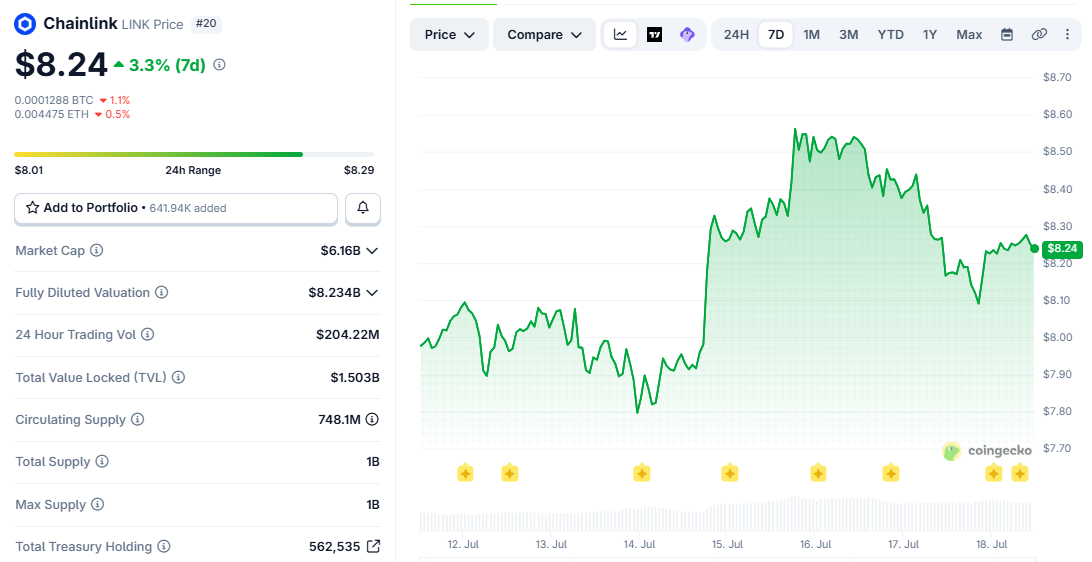Click the news marker near 17. Jul

891,474
